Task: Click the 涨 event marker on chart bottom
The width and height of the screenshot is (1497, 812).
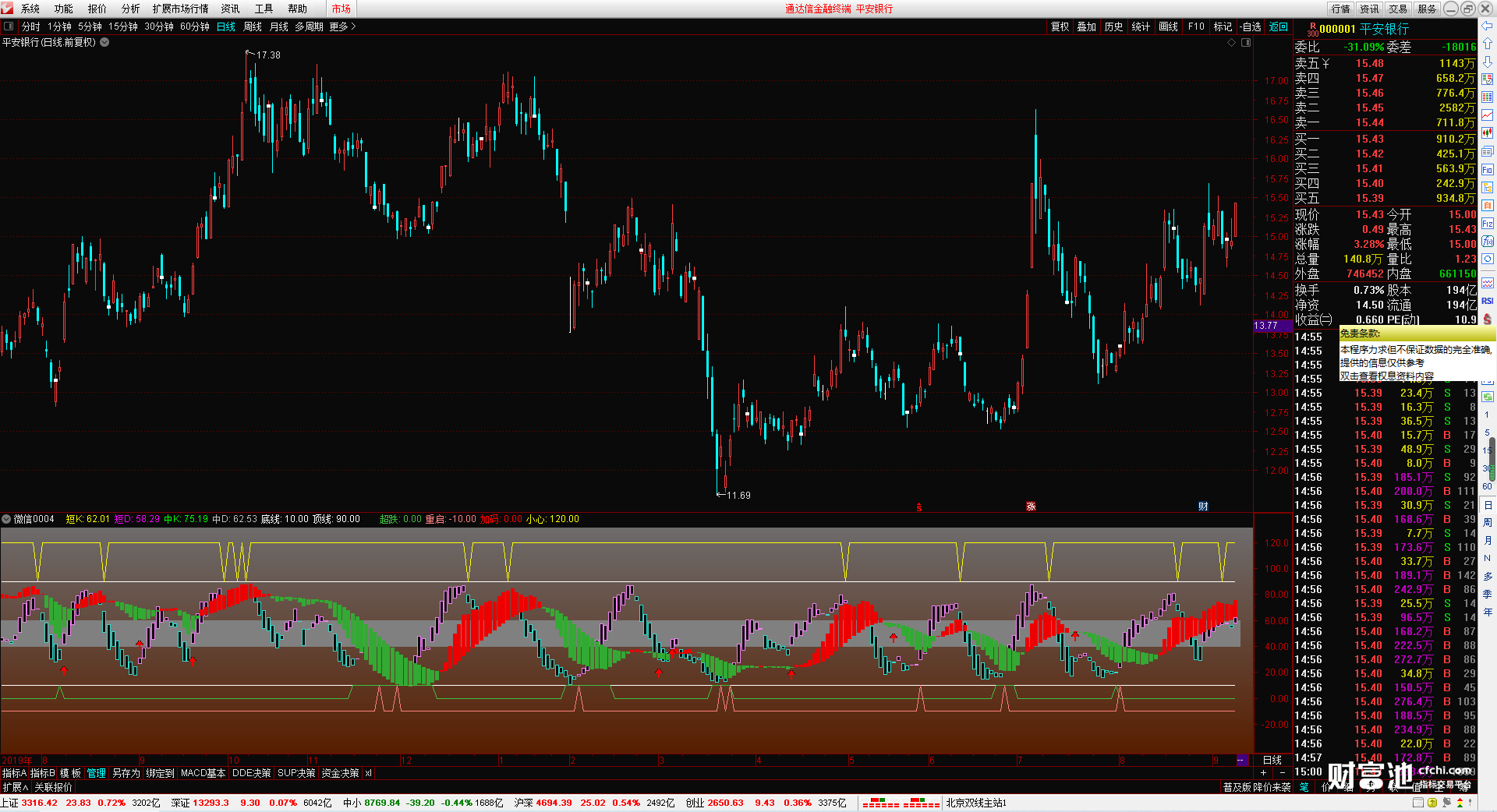Action: pos(1031,507)
